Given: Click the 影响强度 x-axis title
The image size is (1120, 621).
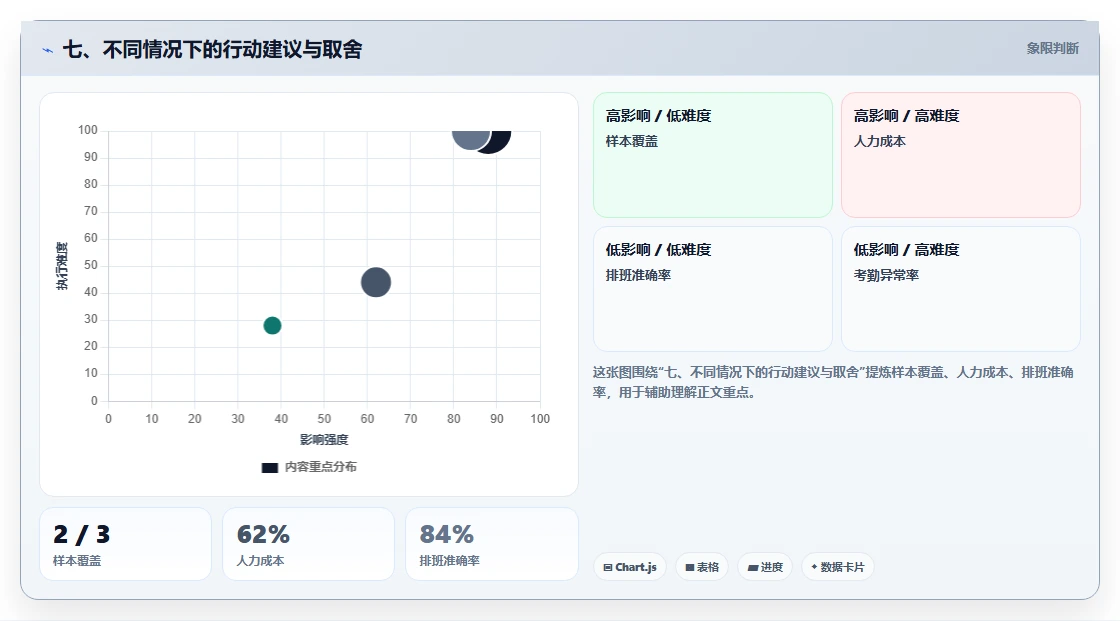Looking at the screenshot, I should pyautogui.click(x=324, y=439).
